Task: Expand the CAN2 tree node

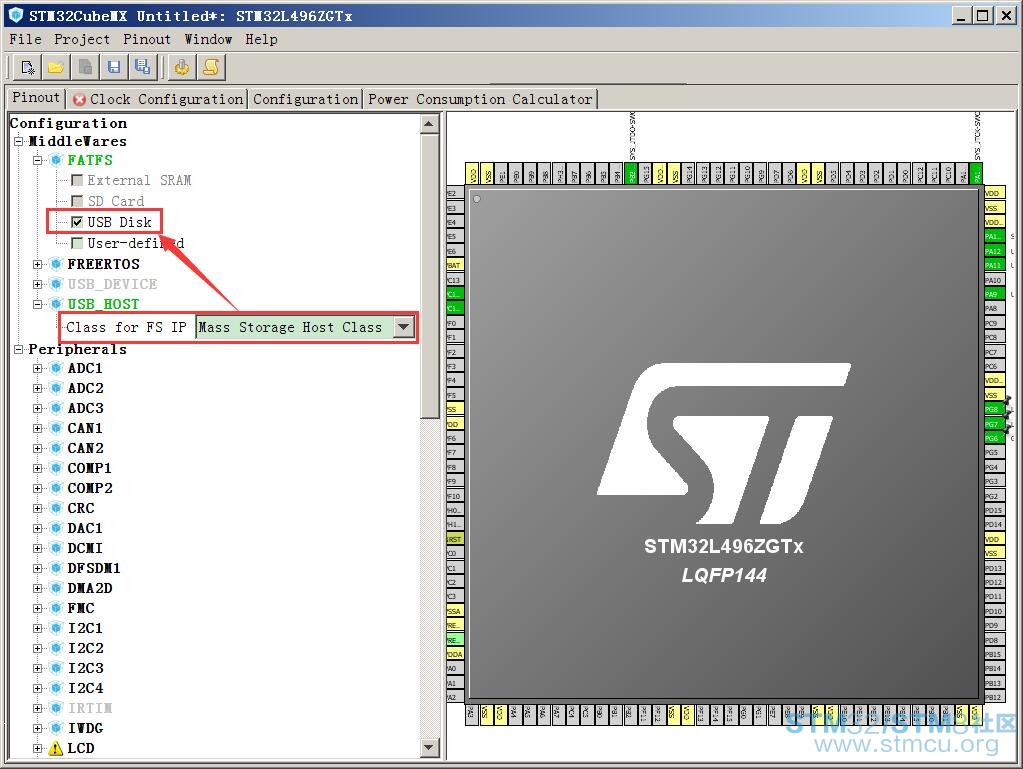Action: [x=38, y=448]
